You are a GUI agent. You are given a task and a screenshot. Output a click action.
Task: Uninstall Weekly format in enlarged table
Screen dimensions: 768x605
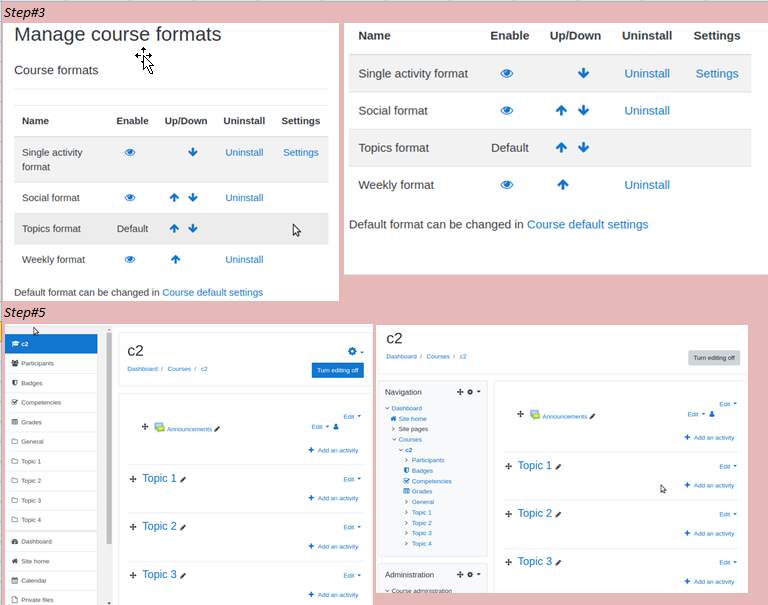point(647,185)
